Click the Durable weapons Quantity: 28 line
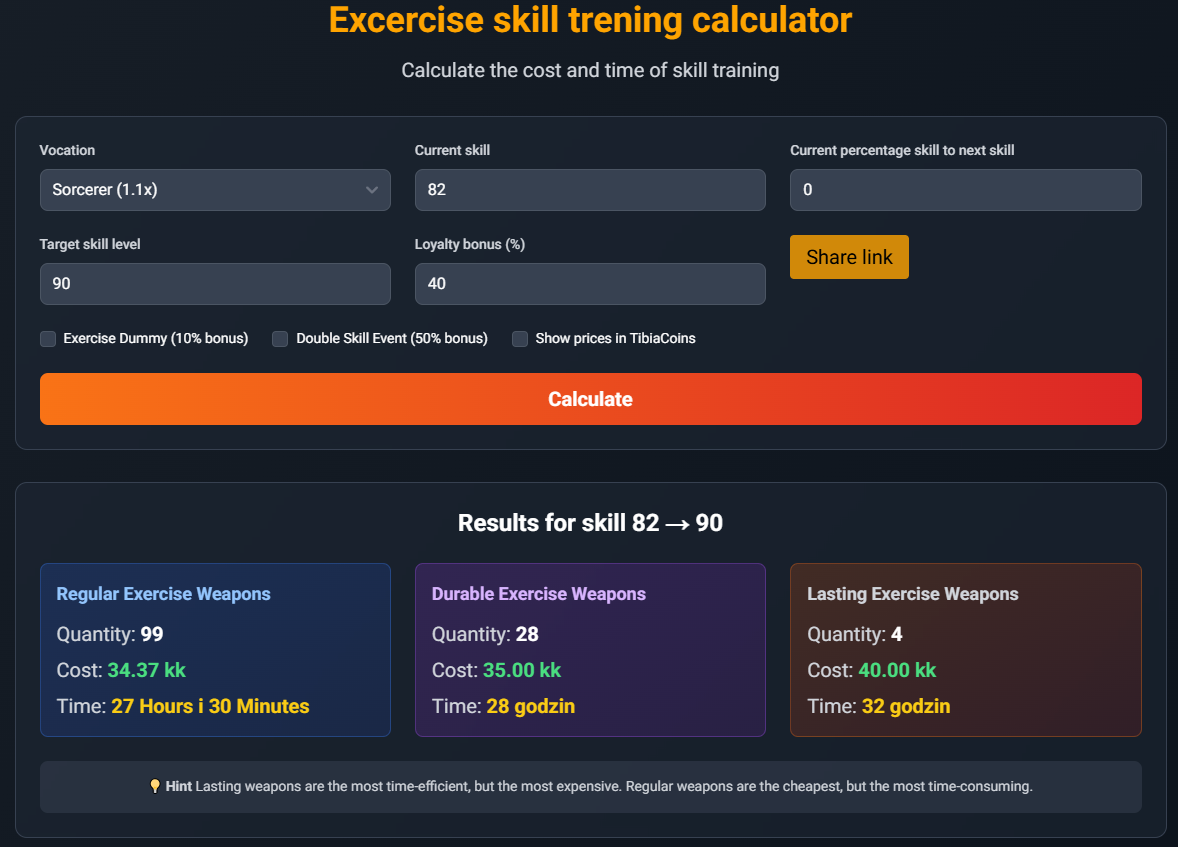1178x847 pixels. pos(485,634)
